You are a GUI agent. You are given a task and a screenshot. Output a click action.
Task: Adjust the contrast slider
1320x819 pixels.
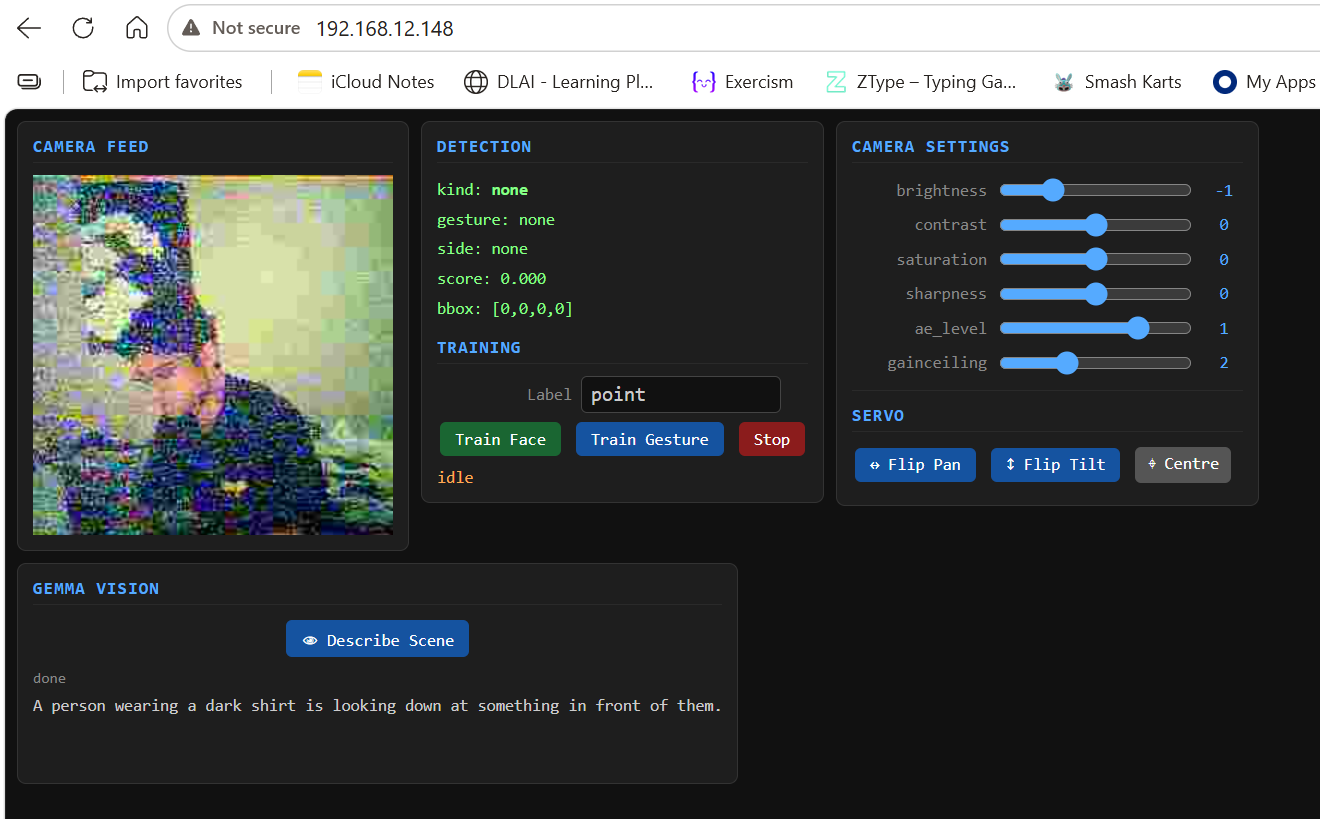[1095, 225]
